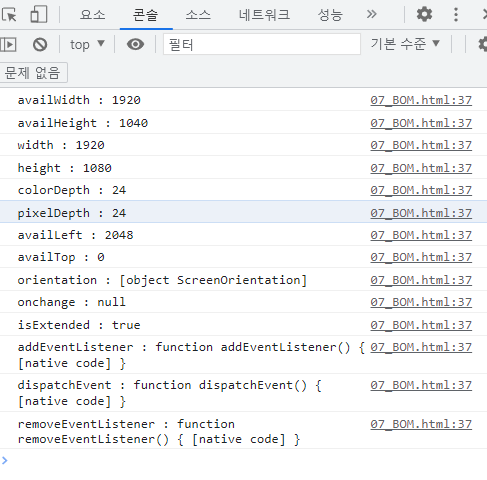The height and width of the screenshot is (480, 487).
Task: Open DevTools settings gear in the top bar
Action: coord(424,15)
